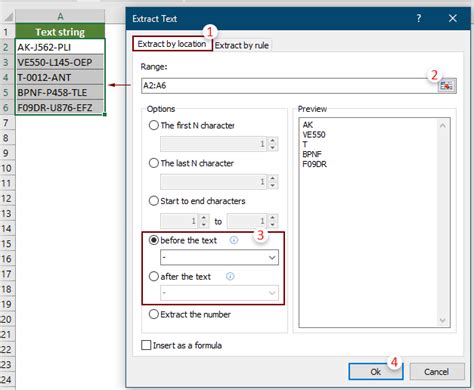Click the end position number field

point(247,221)
